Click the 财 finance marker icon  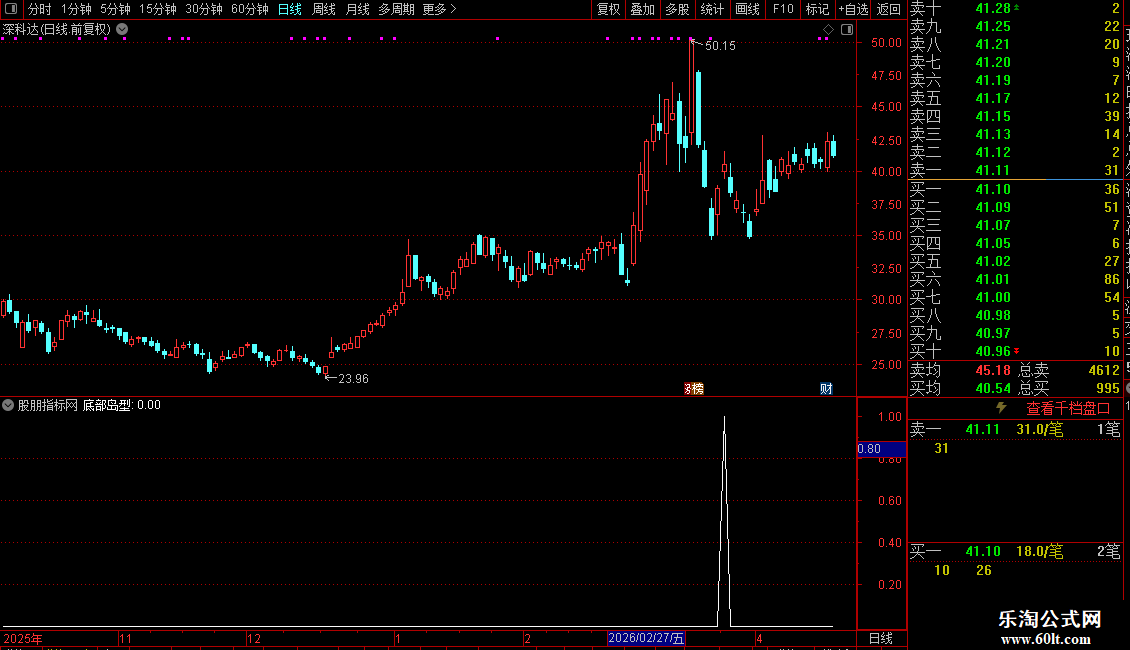(826, 388)
